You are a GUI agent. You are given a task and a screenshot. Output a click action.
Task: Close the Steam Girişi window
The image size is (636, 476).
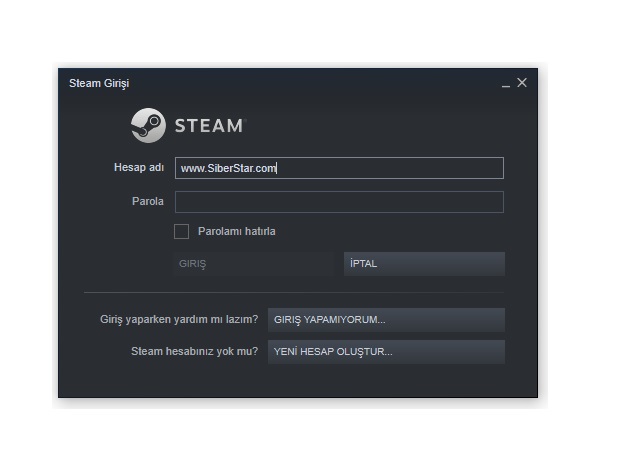[522, 83]
